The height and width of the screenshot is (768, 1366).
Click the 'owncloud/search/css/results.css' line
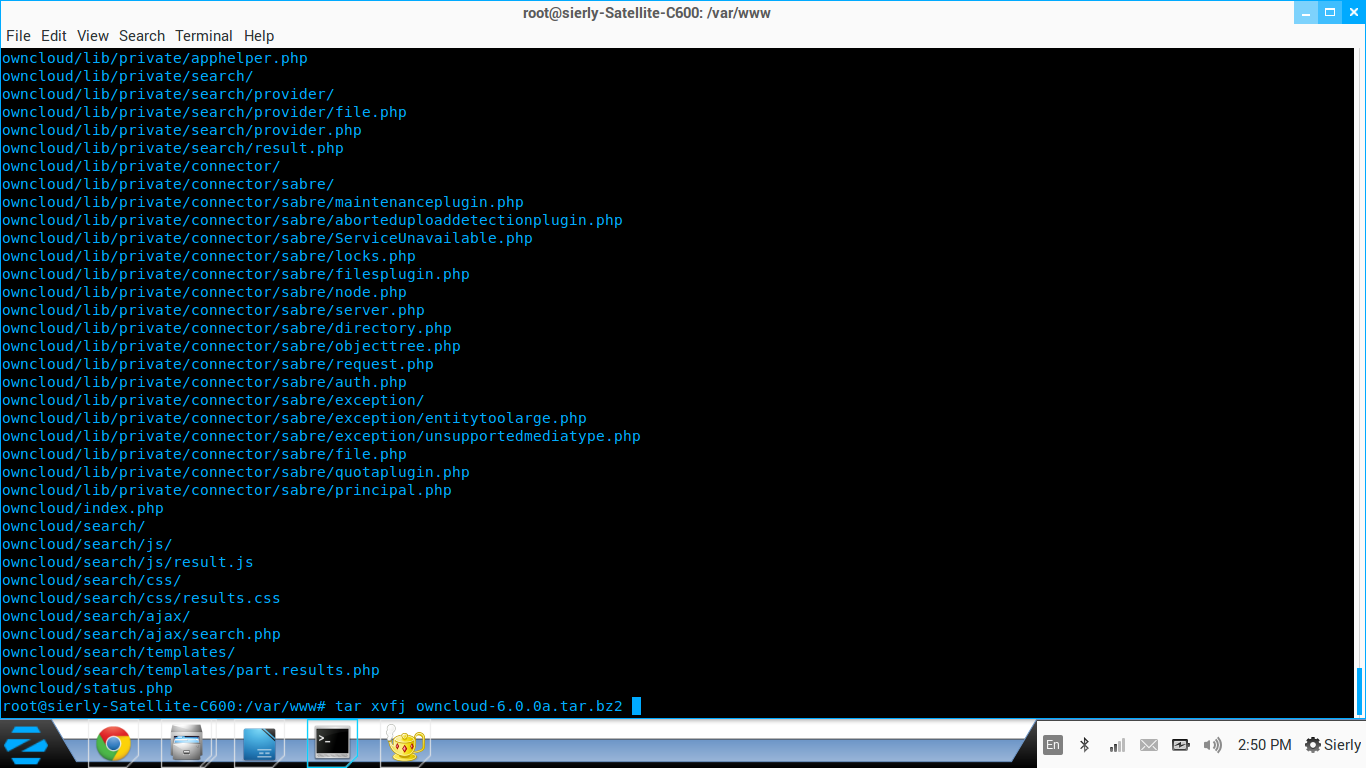[141, 598]
